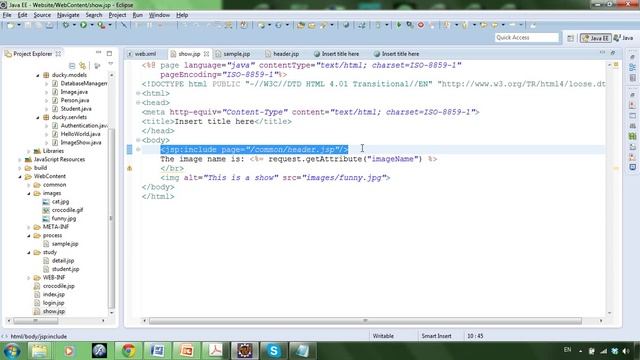Select student.jsp under study folder

click(65, 269)
